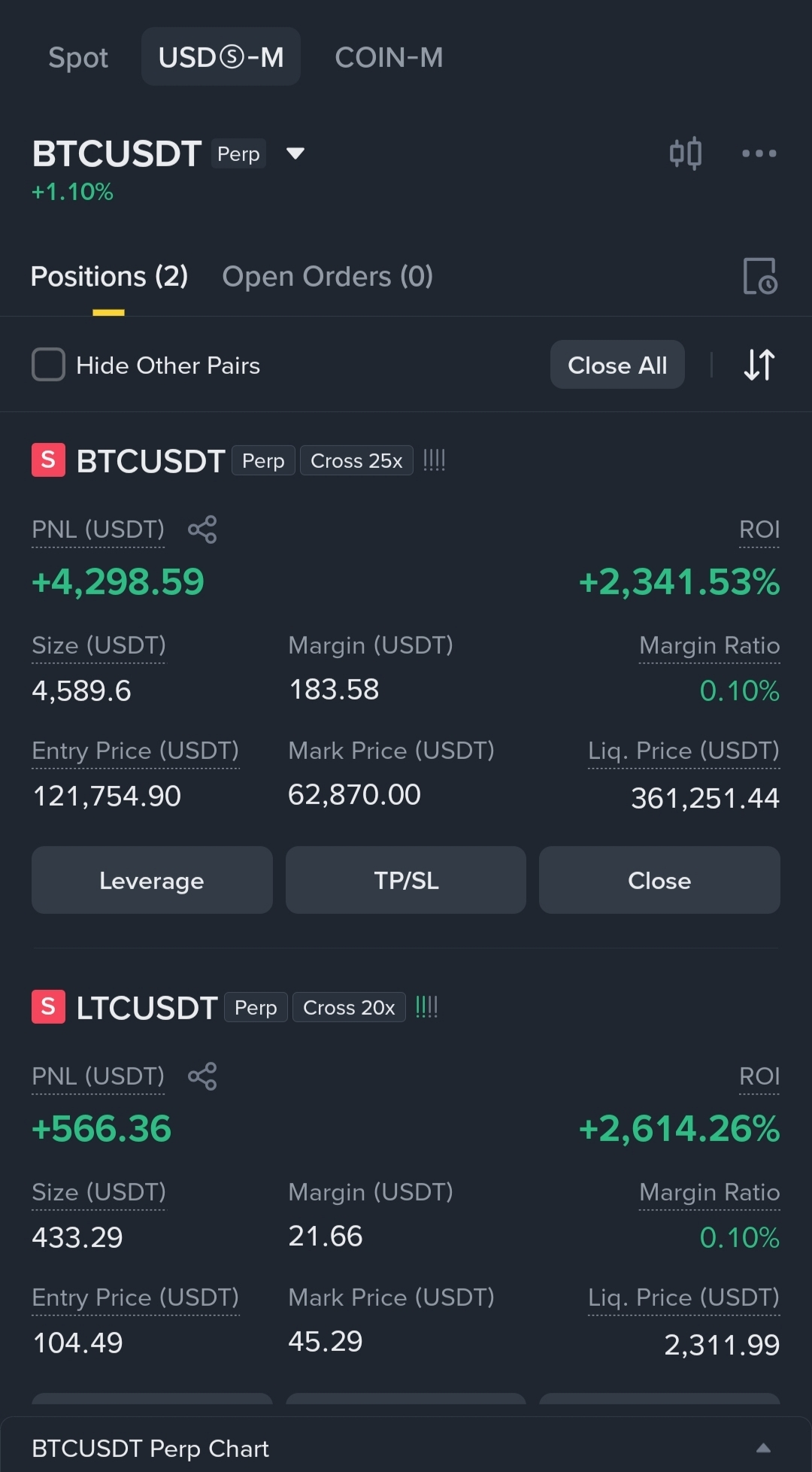
Task: Open the Cross 20x margin mode selector
Action: [349, 1007]
